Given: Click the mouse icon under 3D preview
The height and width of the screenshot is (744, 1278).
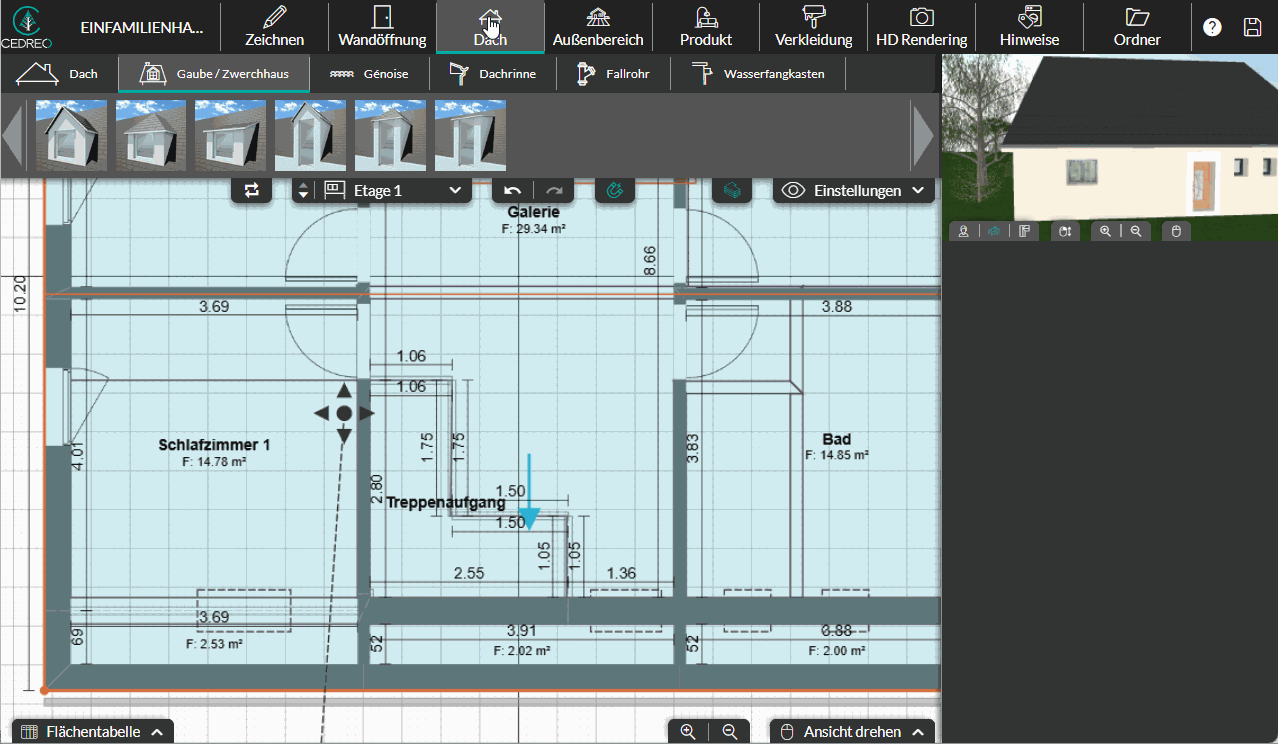Looking at the screenshot, I should tap(1176, 231).
